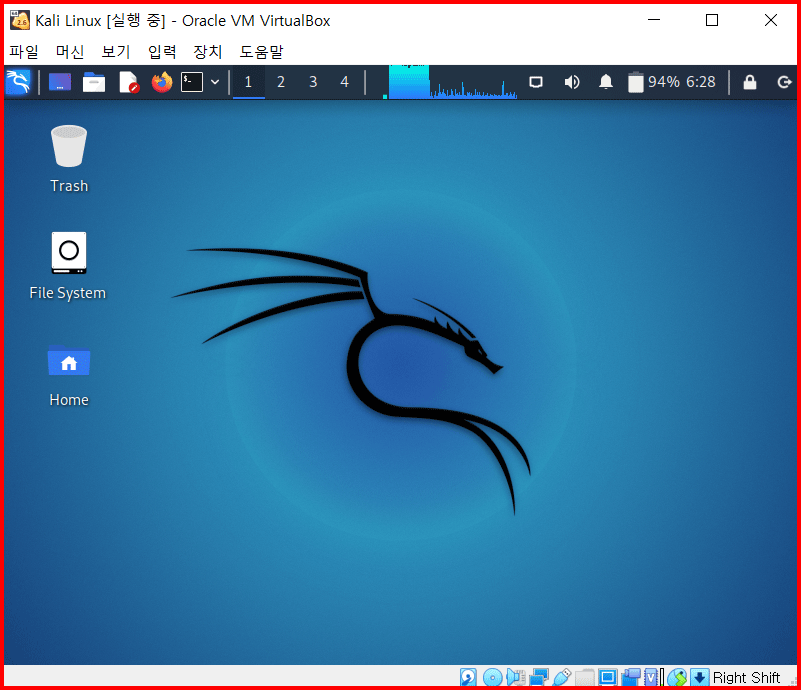Click the network adapter status icon
The image size is (801, 690).
pos(539,677)
